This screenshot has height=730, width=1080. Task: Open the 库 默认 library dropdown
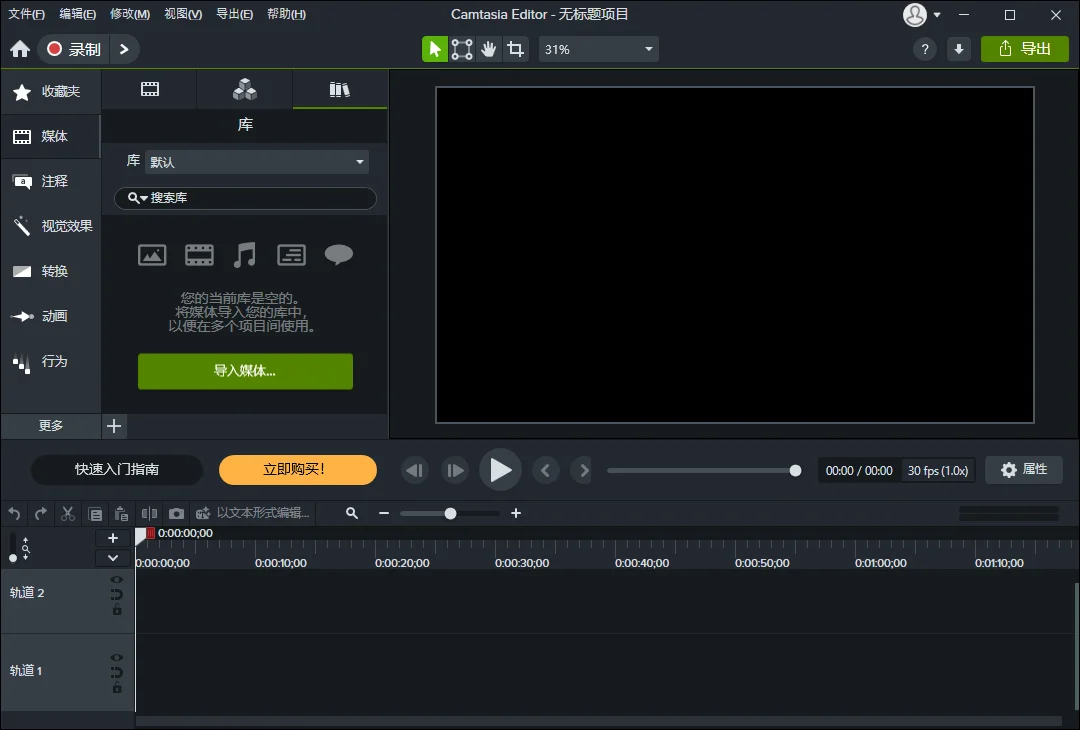pyautogui.click(x=257, y=162)
